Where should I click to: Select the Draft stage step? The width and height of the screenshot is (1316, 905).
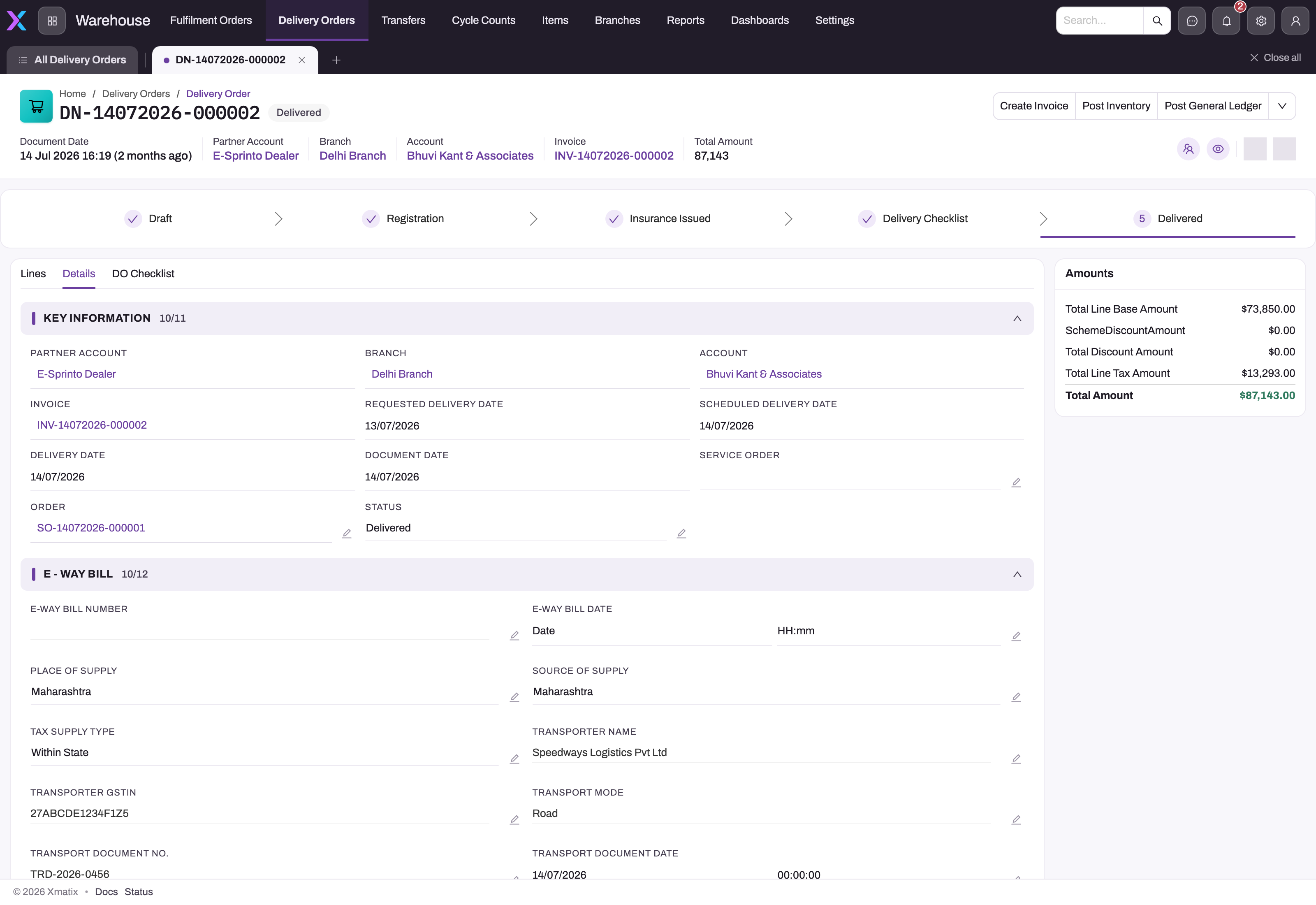[148, 219]
